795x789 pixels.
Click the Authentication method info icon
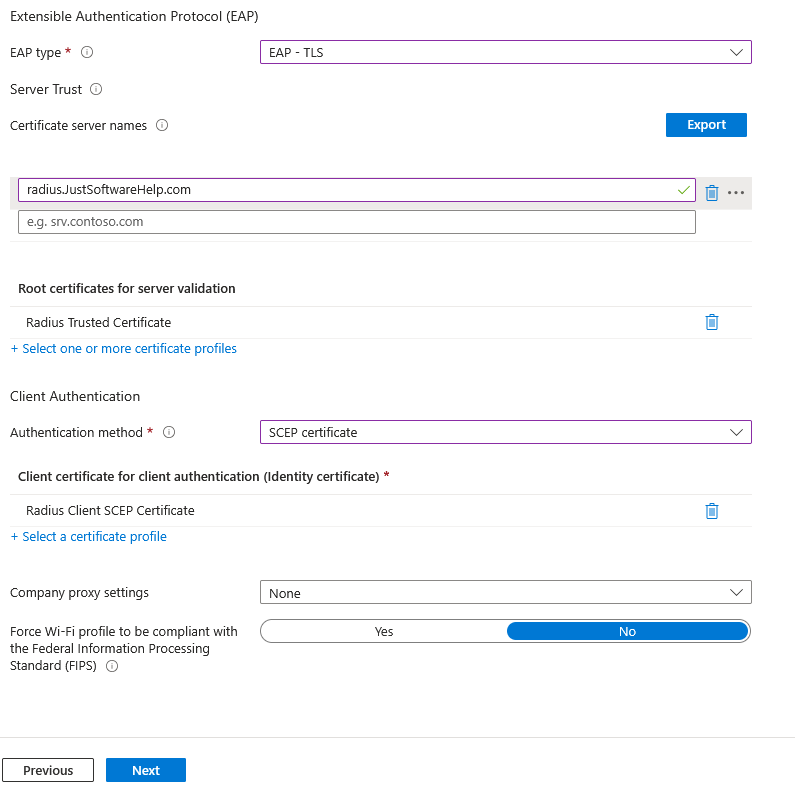(169, 432)
